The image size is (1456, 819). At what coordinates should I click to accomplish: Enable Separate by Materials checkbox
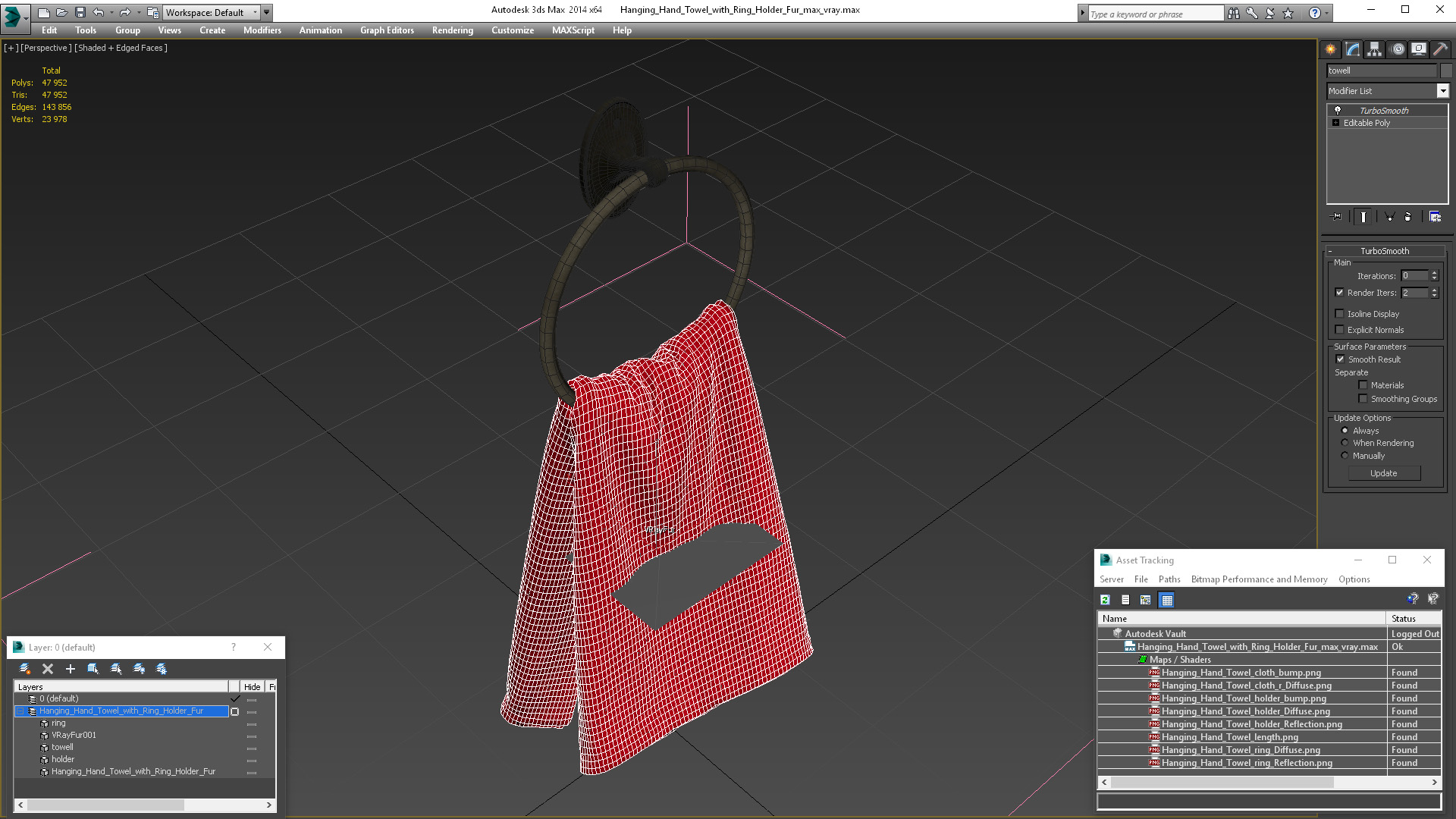pyautogui.click(x=1363, y=385)
